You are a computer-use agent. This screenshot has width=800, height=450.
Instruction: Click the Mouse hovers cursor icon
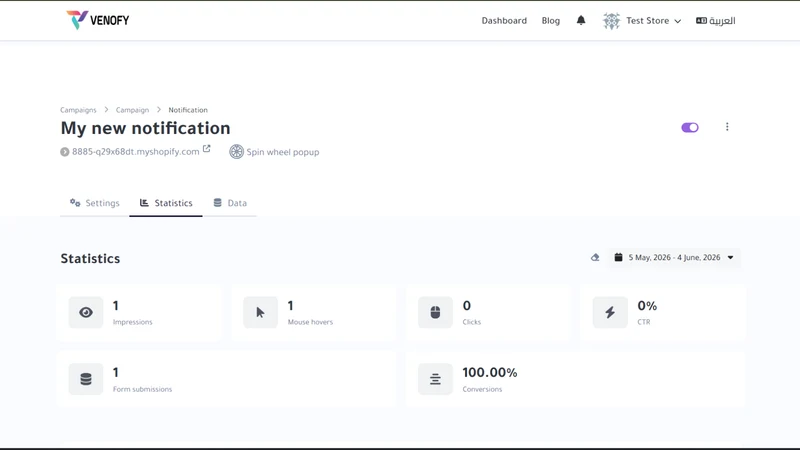tap(260, 312)
